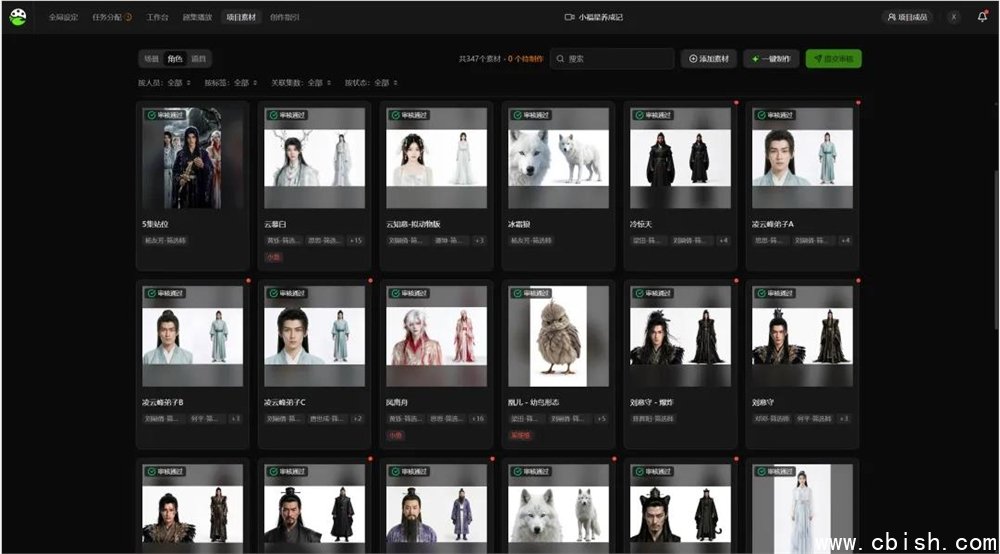1000x554 pixels.
Task: Open the 凌云峰弟子C thumbnail
Action: pyautogui.click(x=314, y=336)
